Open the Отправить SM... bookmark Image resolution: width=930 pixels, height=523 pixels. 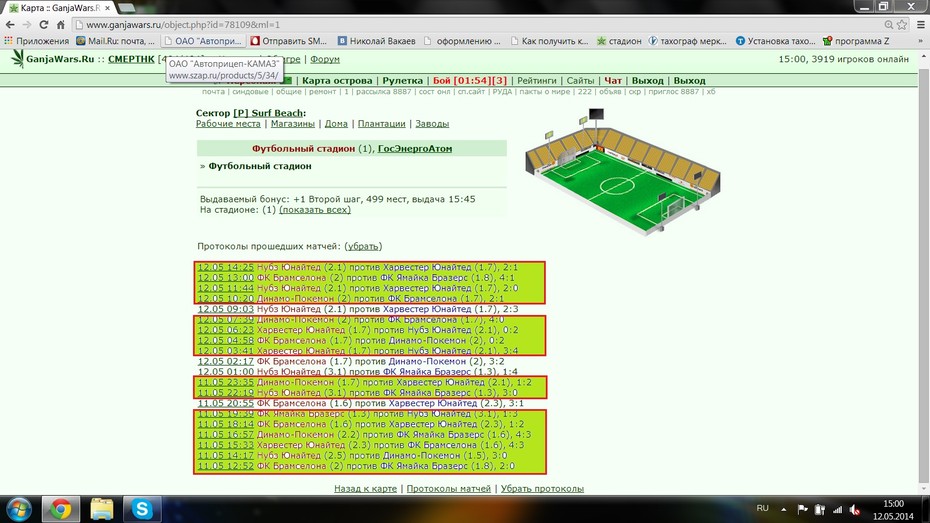(x=289, y=41)
